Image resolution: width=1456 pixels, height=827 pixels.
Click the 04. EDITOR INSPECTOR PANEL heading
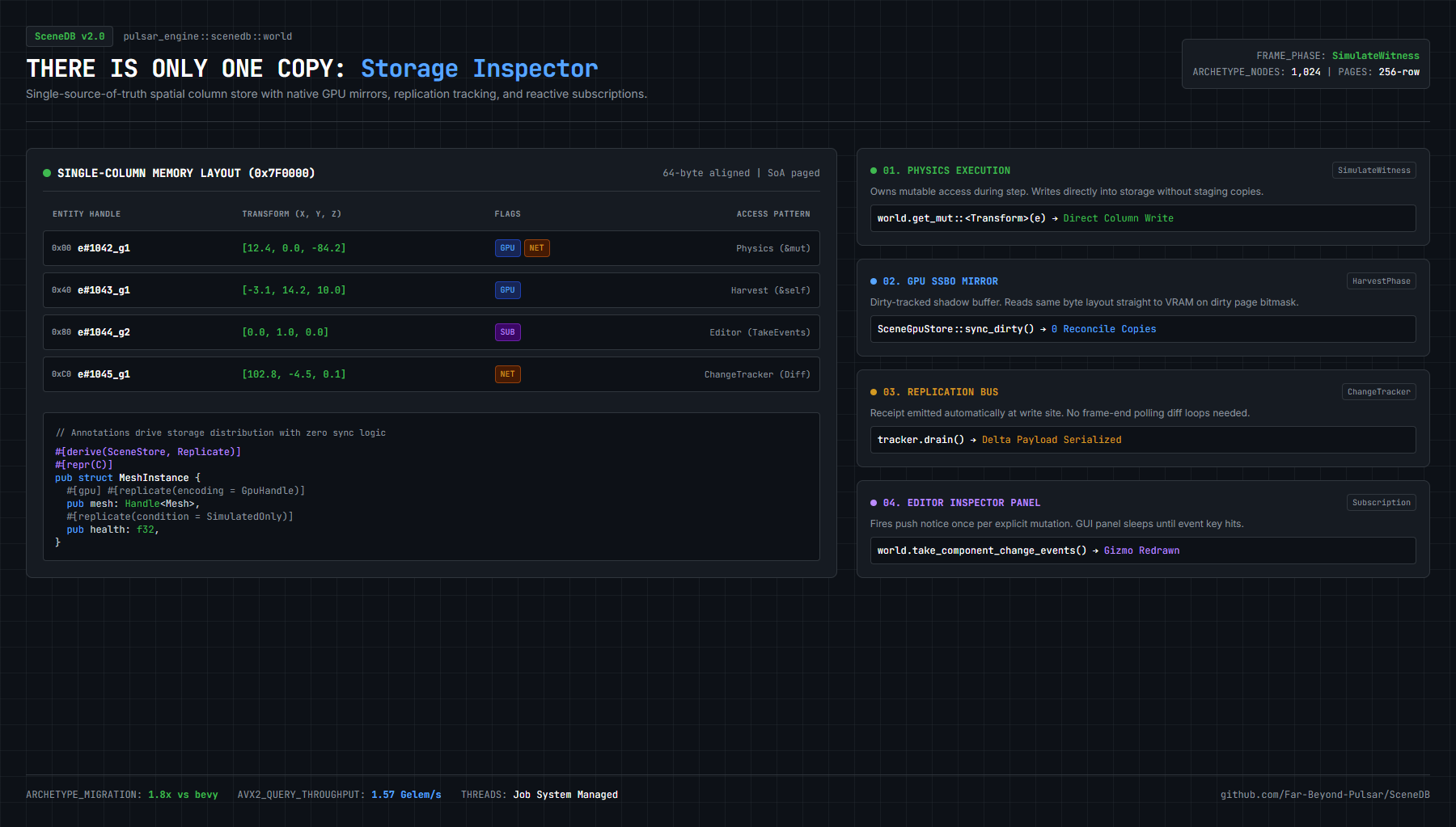[x=962, y=503]
